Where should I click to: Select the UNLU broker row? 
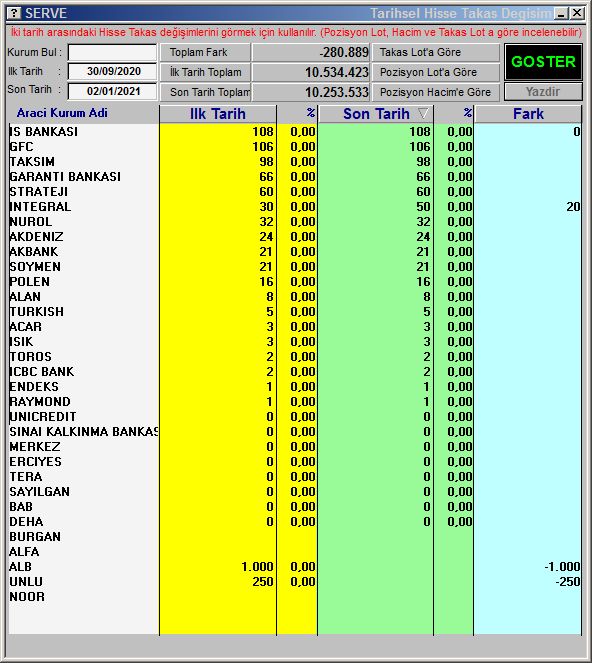(x=295, y=582)
